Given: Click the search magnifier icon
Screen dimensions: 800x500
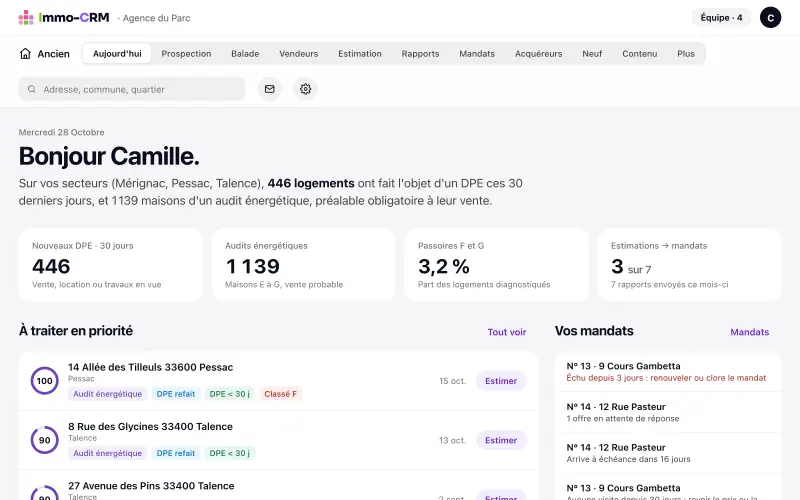Looking at the screenshot, I should pos(32,89).
